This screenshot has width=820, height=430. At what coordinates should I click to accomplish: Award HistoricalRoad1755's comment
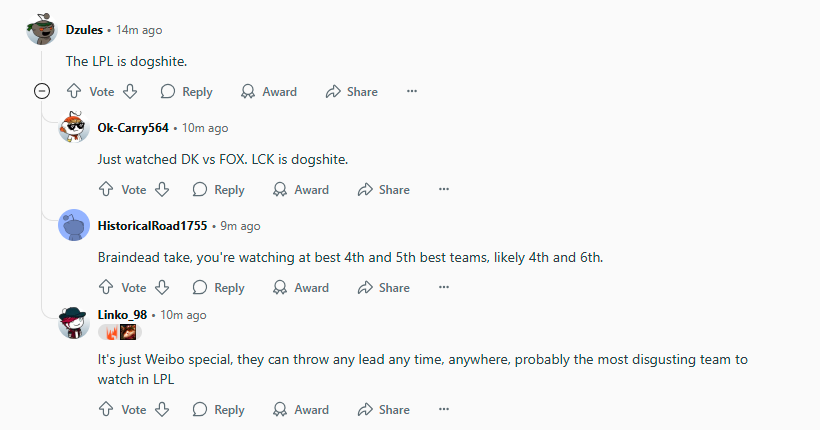(301, 287)
